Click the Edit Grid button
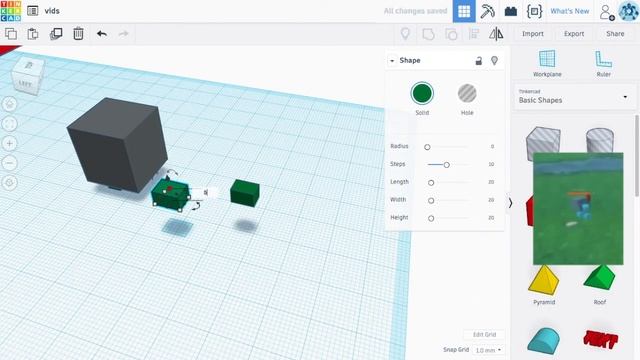Image resolution: width=640 pixels, height=360 pixels. pyautogui.click(x=484, y=334)
